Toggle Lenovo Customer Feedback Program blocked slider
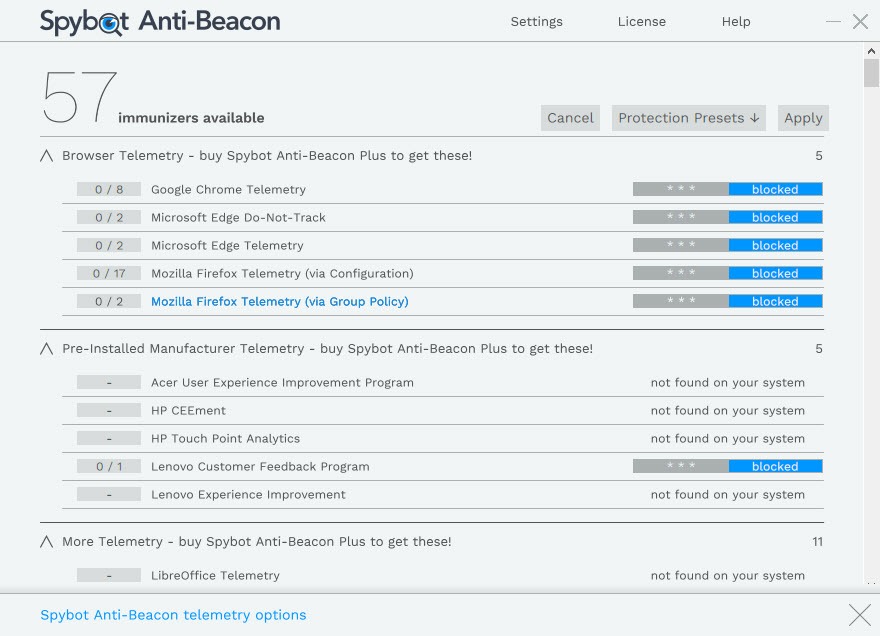Viewport: 880px width, 636px height. (x=728, y=466)
